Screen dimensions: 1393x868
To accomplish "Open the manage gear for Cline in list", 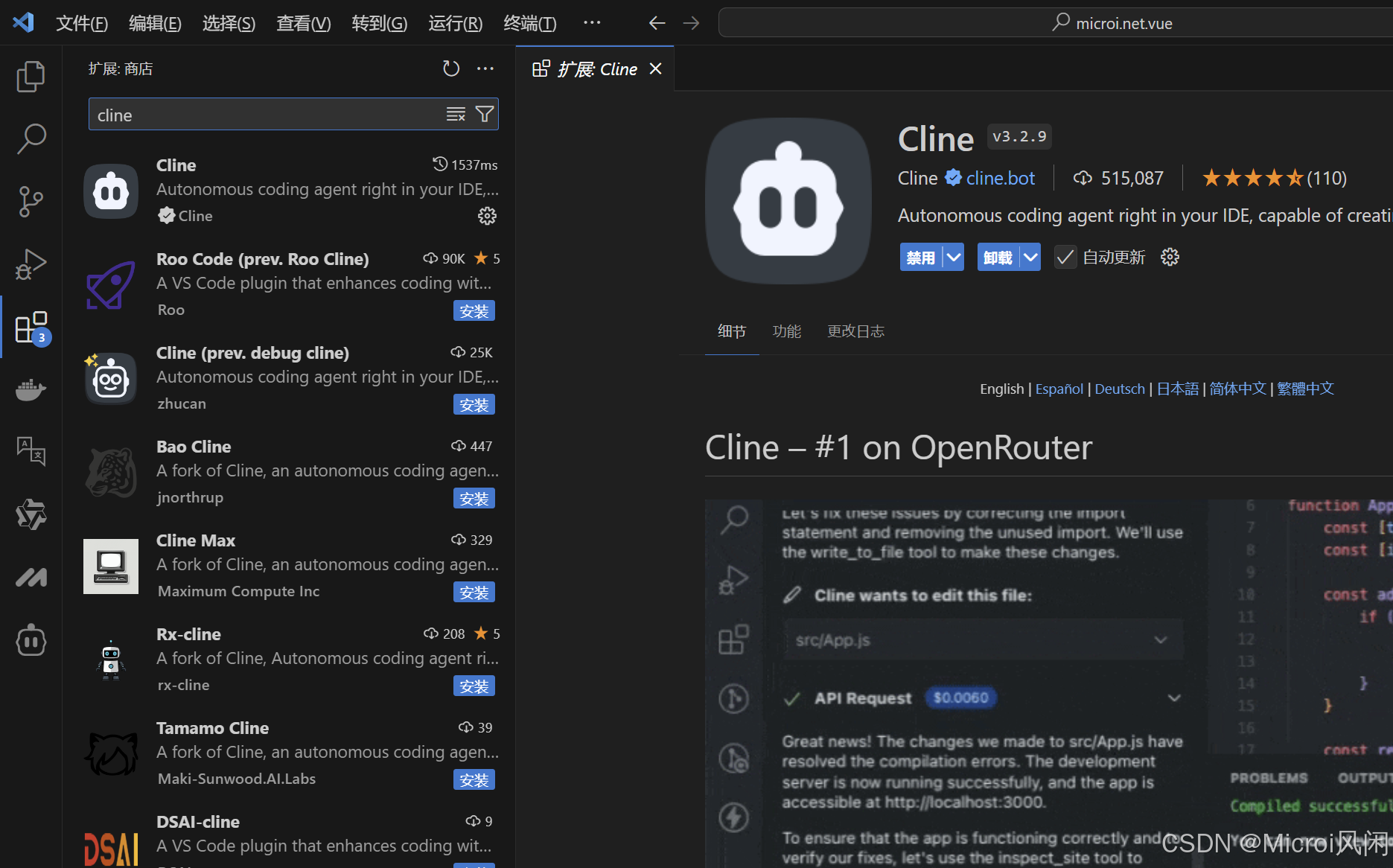I will [487, 216].
